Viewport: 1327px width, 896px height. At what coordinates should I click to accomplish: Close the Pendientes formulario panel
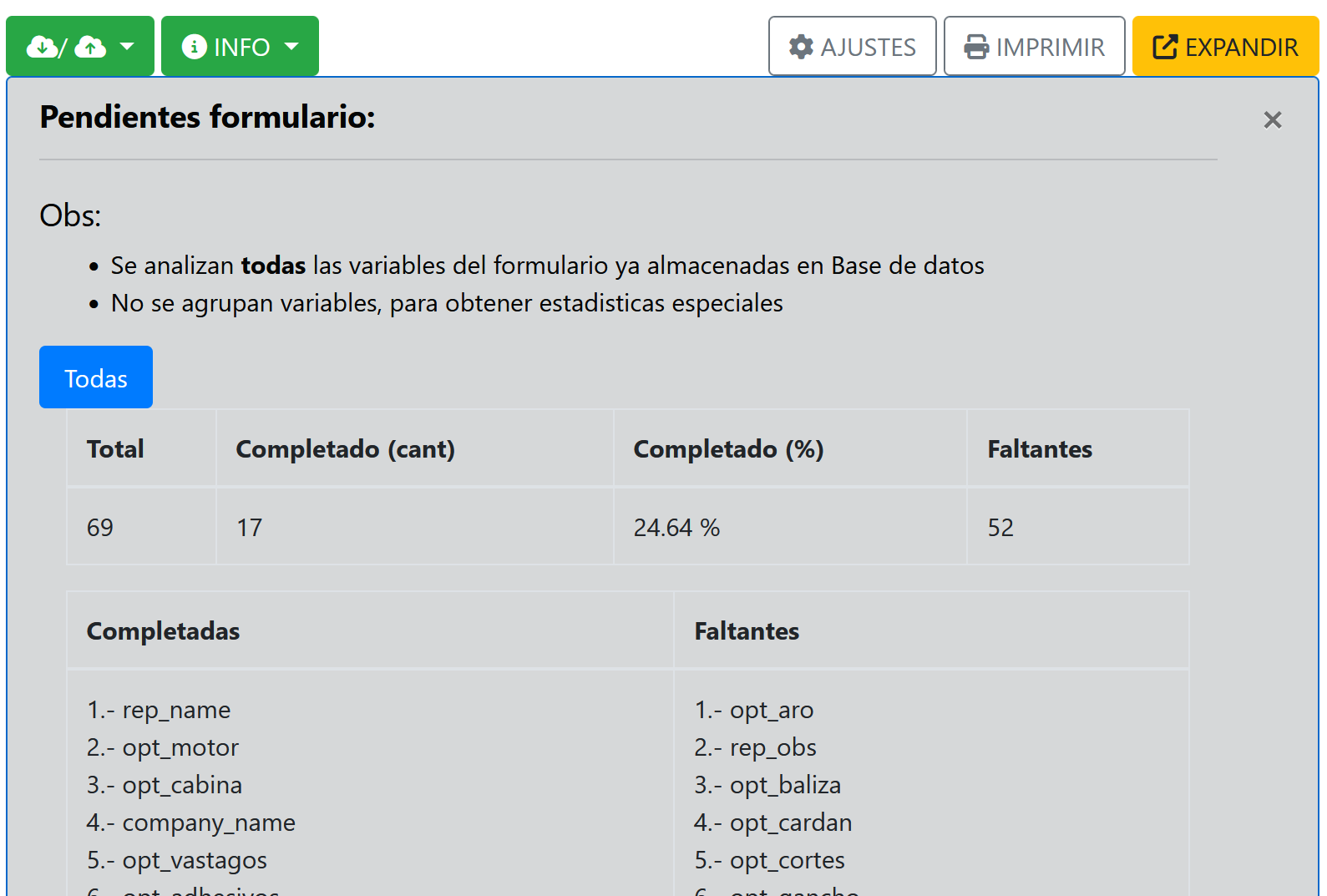click(x=1272, y=120)
